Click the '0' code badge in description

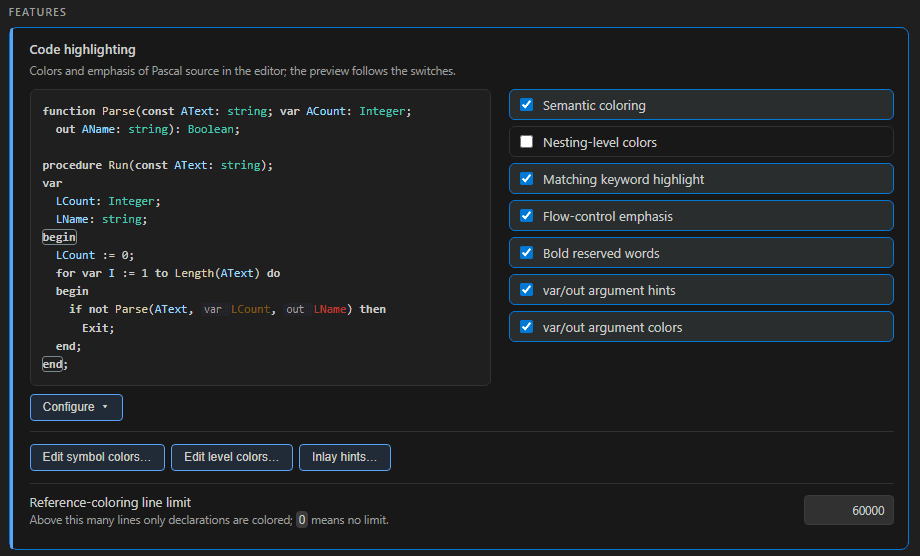[302, 520]
